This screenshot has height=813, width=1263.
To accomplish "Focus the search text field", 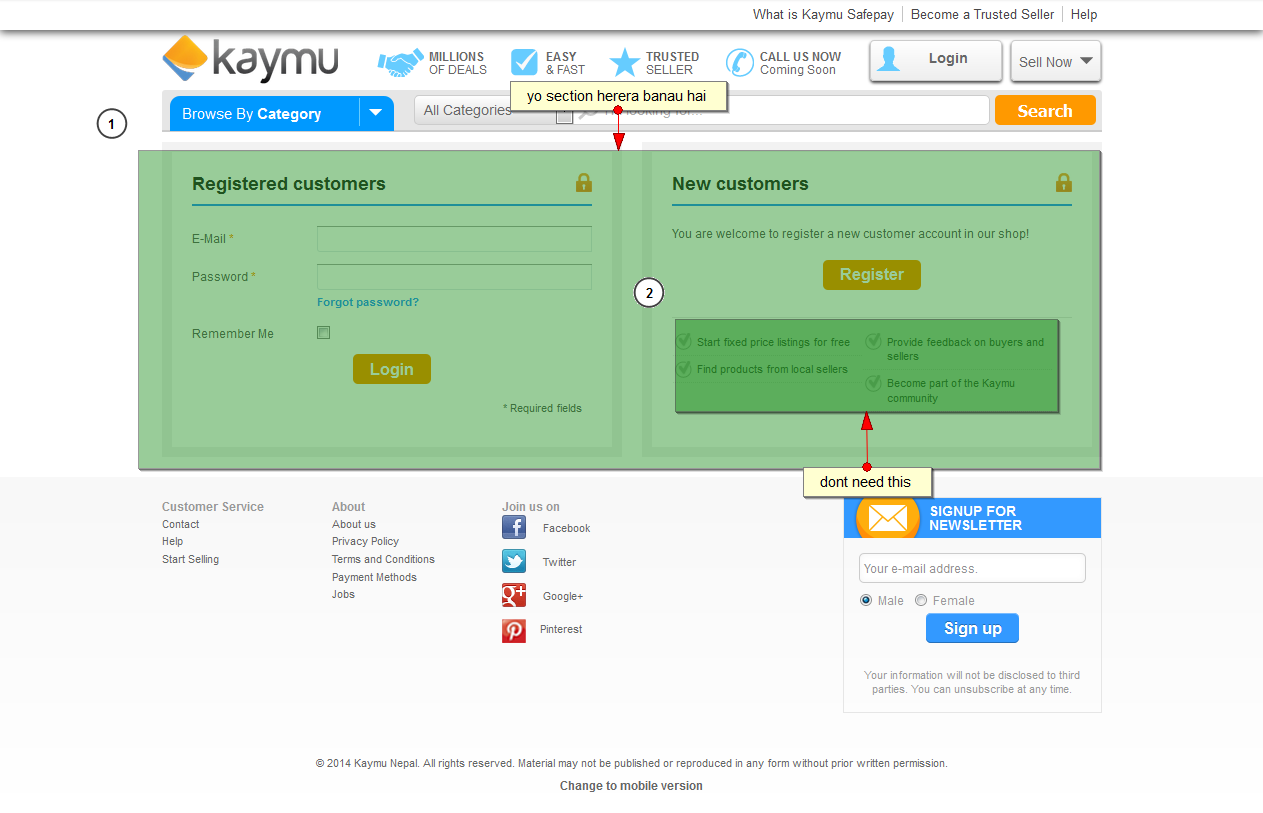I will [x=783, y=110].
